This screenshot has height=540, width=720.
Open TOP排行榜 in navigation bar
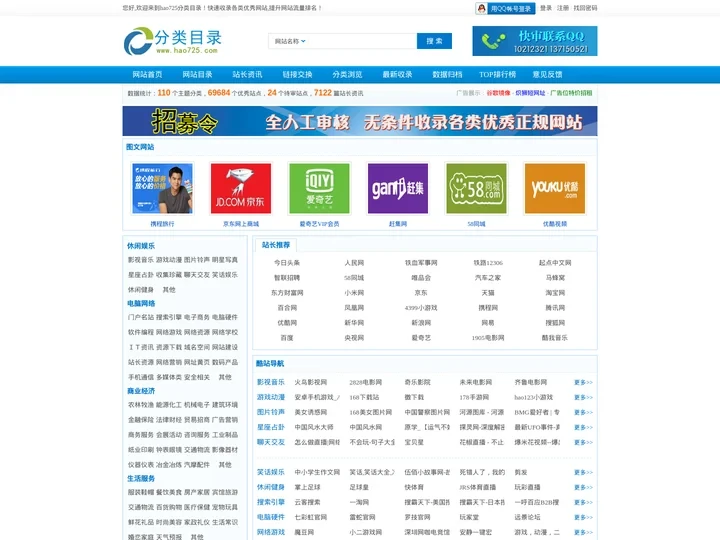pos(498,74)
